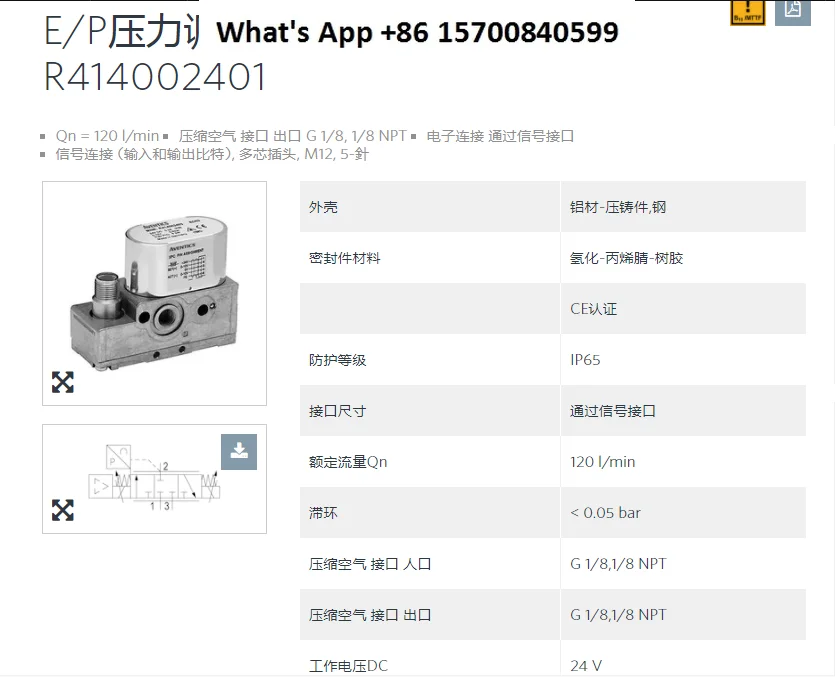Image resolution: width=835 pixels, height=677 pixels.
Task: Download the pneumatic symbol diagram
Action: click(239, 452)
